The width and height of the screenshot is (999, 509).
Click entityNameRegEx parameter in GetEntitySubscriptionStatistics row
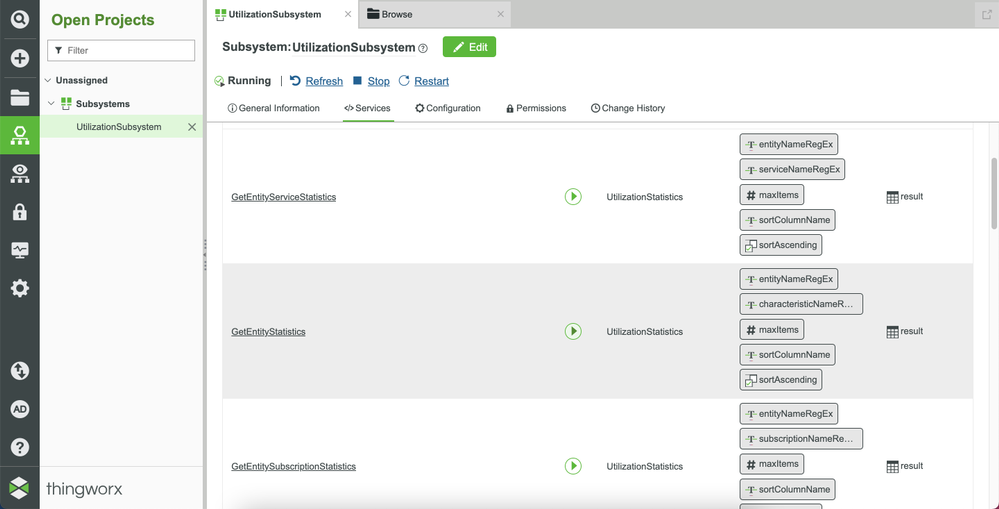(789, 413)
